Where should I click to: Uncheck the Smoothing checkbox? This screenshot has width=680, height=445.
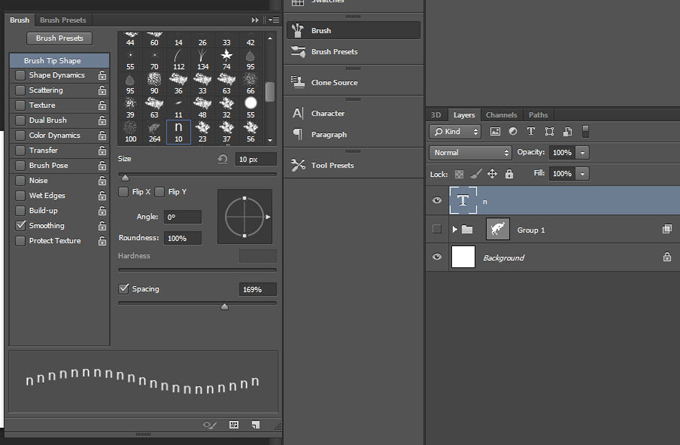tap(20, 226)
